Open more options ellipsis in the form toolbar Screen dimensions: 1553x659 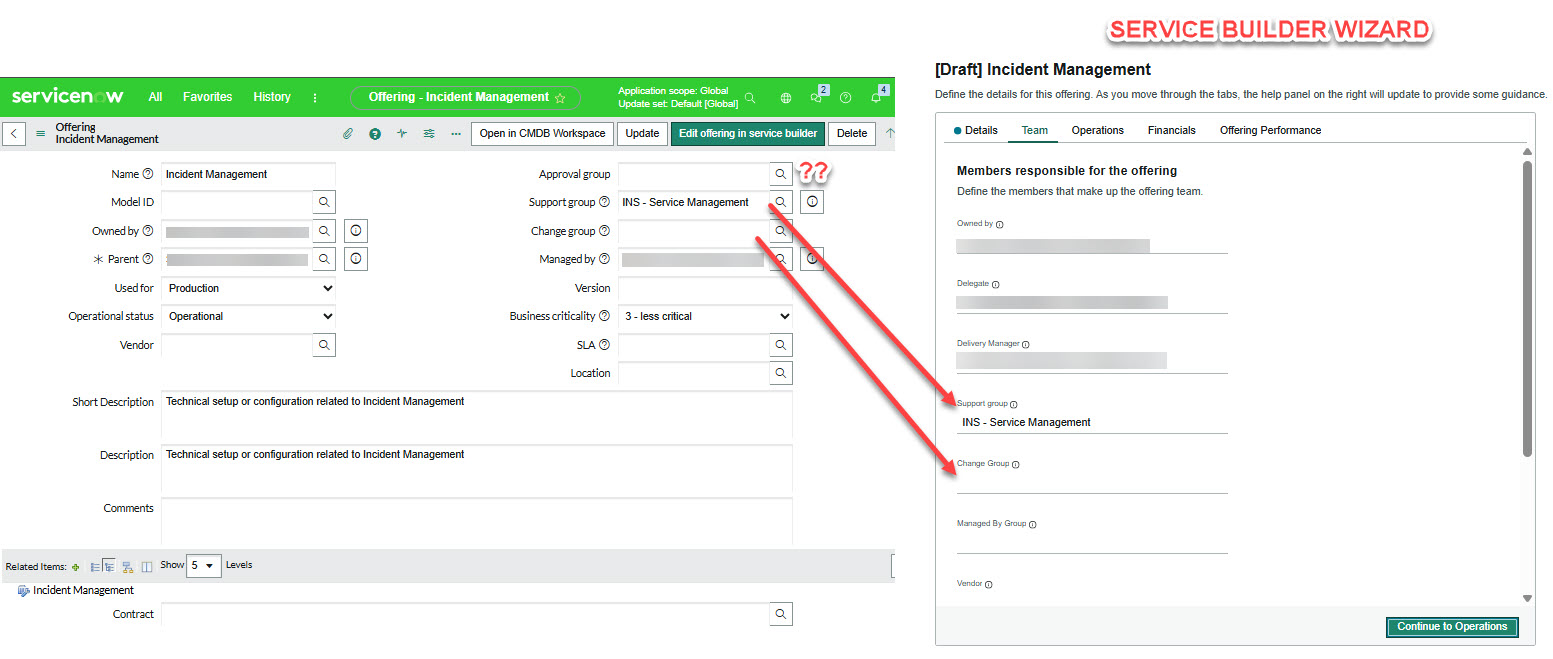pyautogui.click(x=456, y=133)
